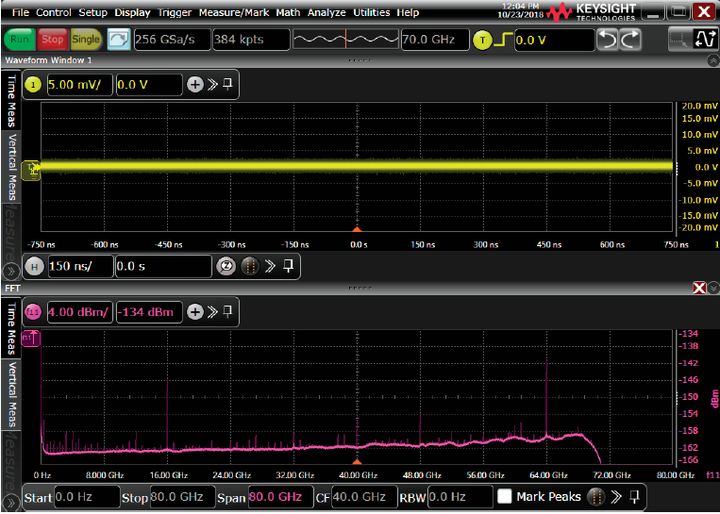720x514 pixels.
Task: Open the Analyze menu
Action: (x=326, y=12)
